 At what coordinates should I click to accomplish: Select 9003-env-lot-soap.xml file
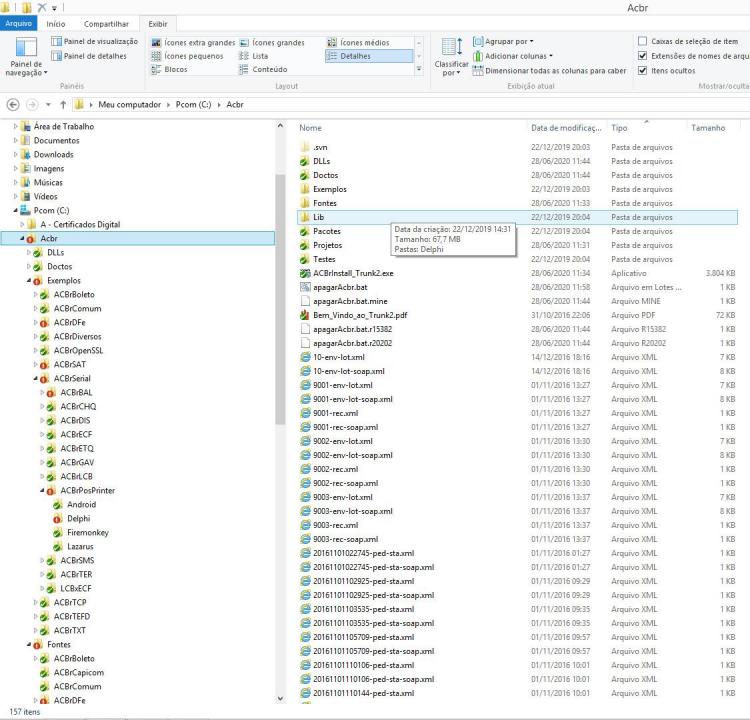[x=353, y=511]
